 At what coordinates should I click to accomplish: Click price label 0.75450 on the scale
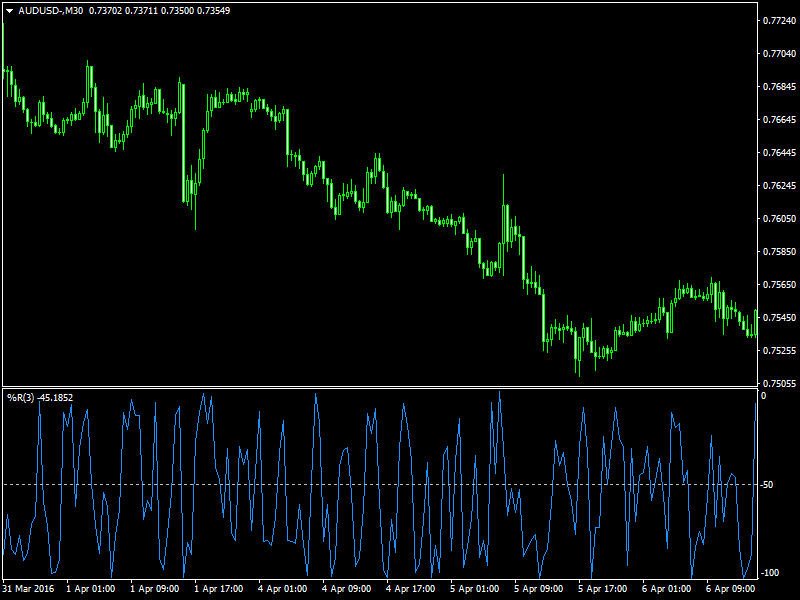779,317
